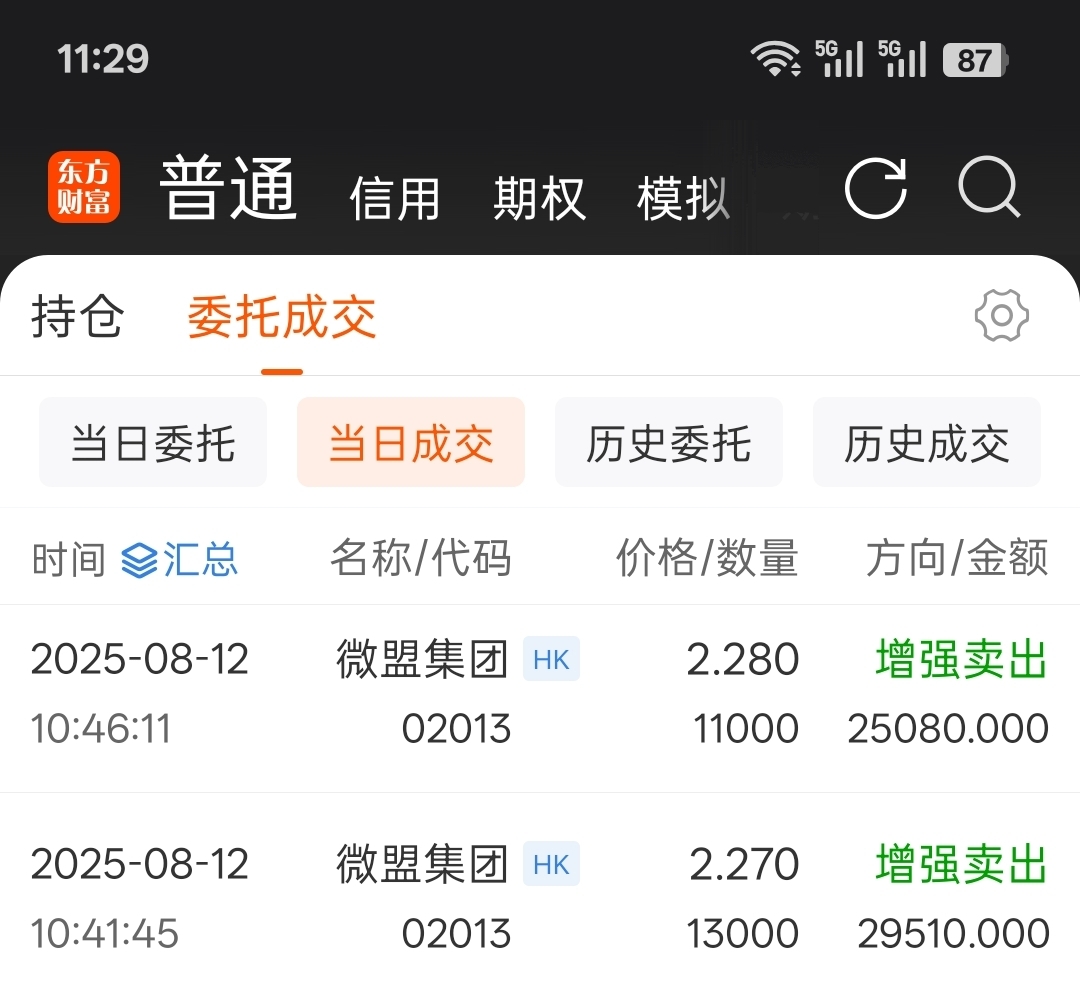Open the settings gear icon
The height and width of the screenshot is (996, 1080).
1001,315
